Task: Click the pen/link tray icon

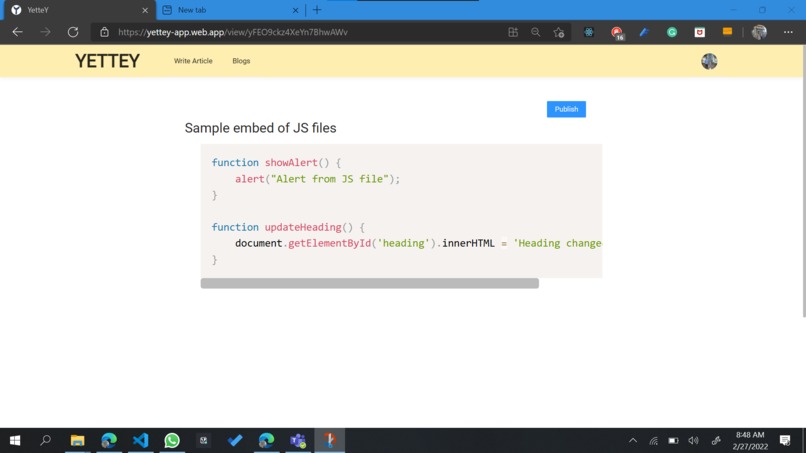Action: 716,441
